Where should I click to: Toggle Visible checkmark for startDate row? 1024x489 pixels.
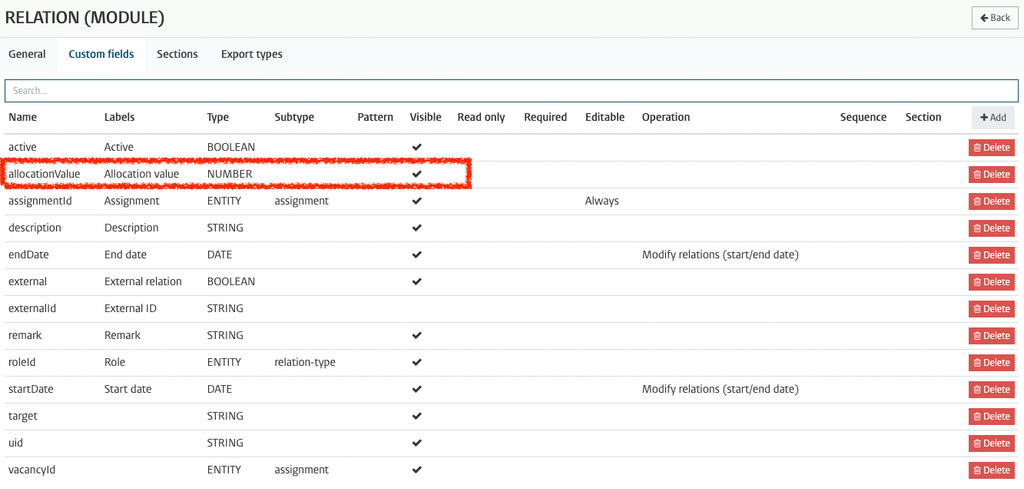pos(417,389)
